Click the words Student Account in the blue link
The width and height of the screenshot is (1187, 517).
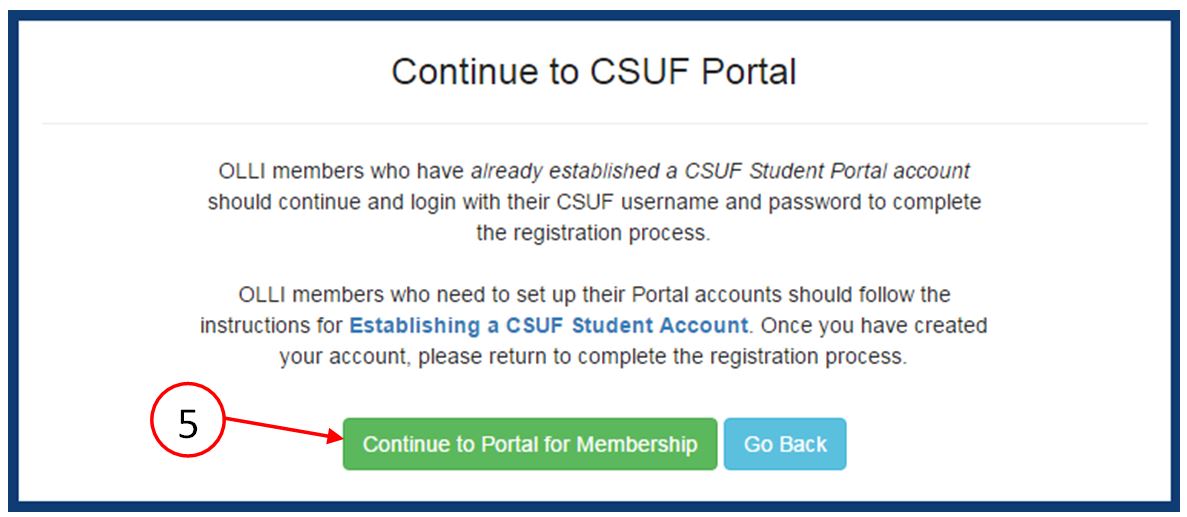660,325
